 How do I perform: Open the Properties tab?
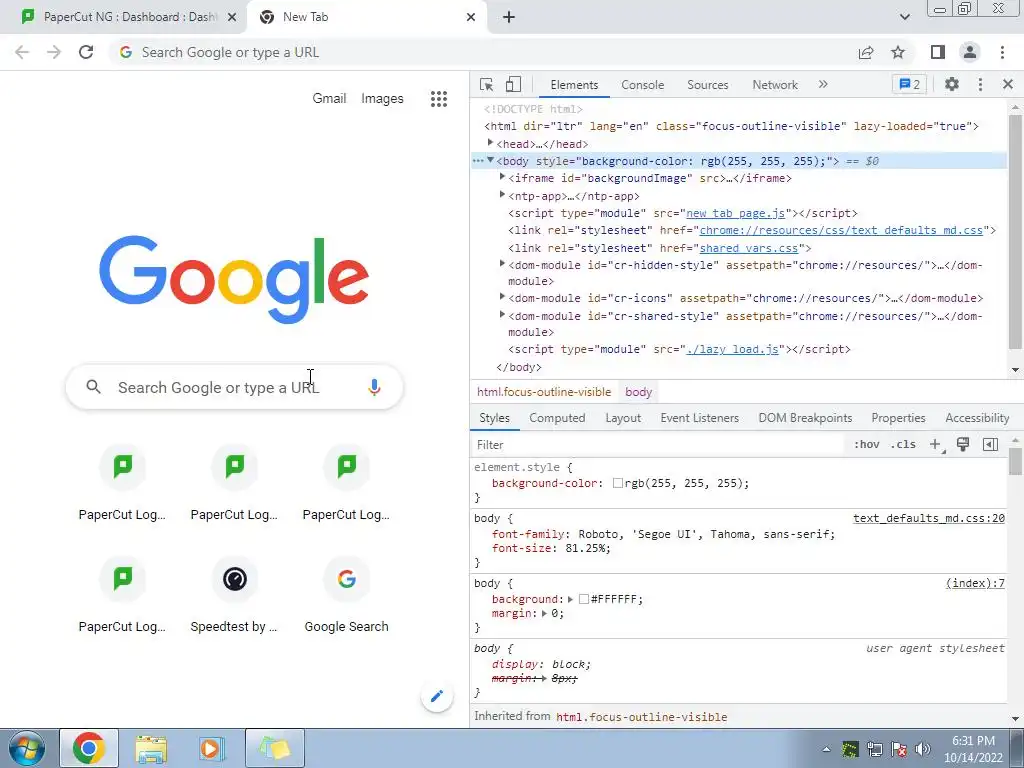[x=898, y=418]
